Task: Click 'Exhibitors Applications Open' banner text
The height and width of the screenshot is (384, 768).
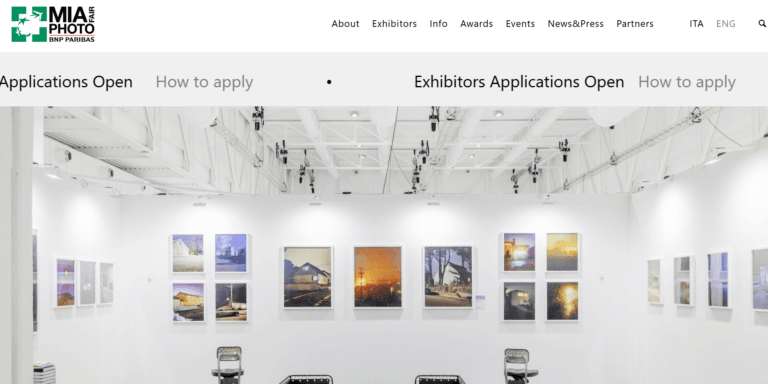Action: tap(519, 82)
